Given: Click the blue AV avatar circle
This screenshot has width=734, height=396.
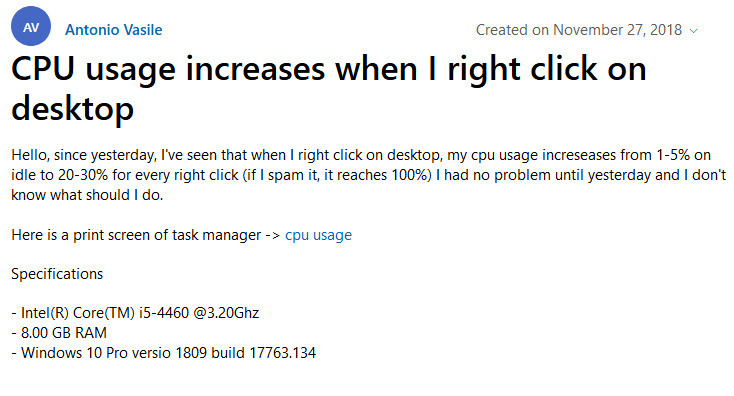Looking at the screenshot, I should 31,26.
